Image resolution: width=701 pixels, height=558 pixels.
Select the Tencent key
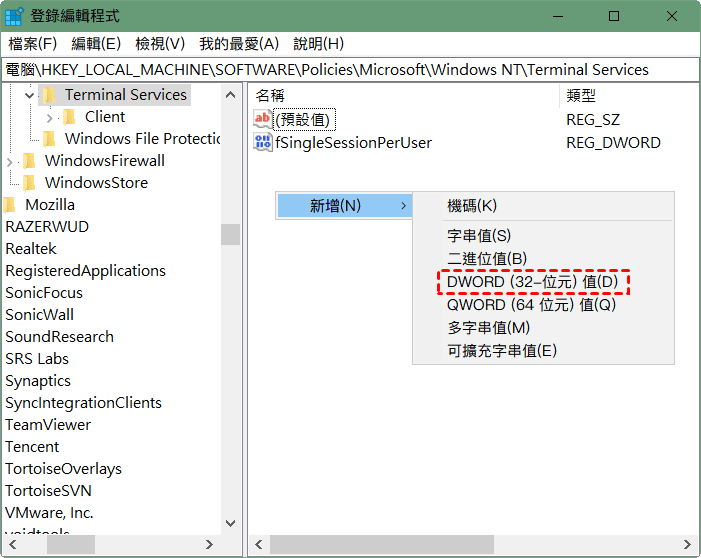tap(32, 447)
